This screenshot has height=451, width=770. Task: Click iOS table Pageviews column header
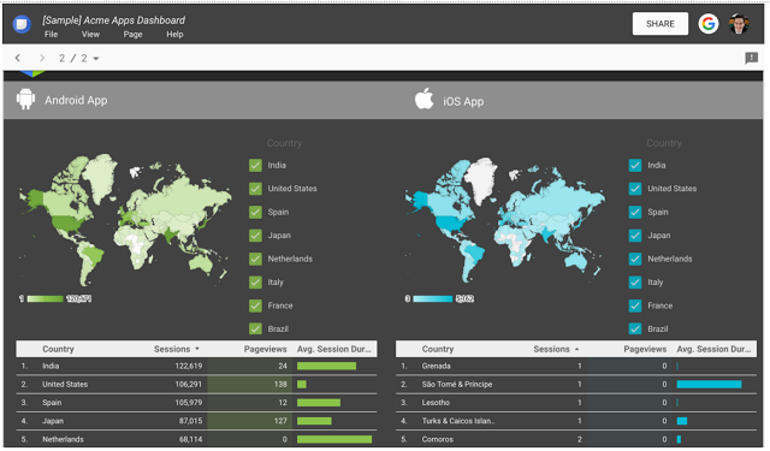click(x=645, y=349)
